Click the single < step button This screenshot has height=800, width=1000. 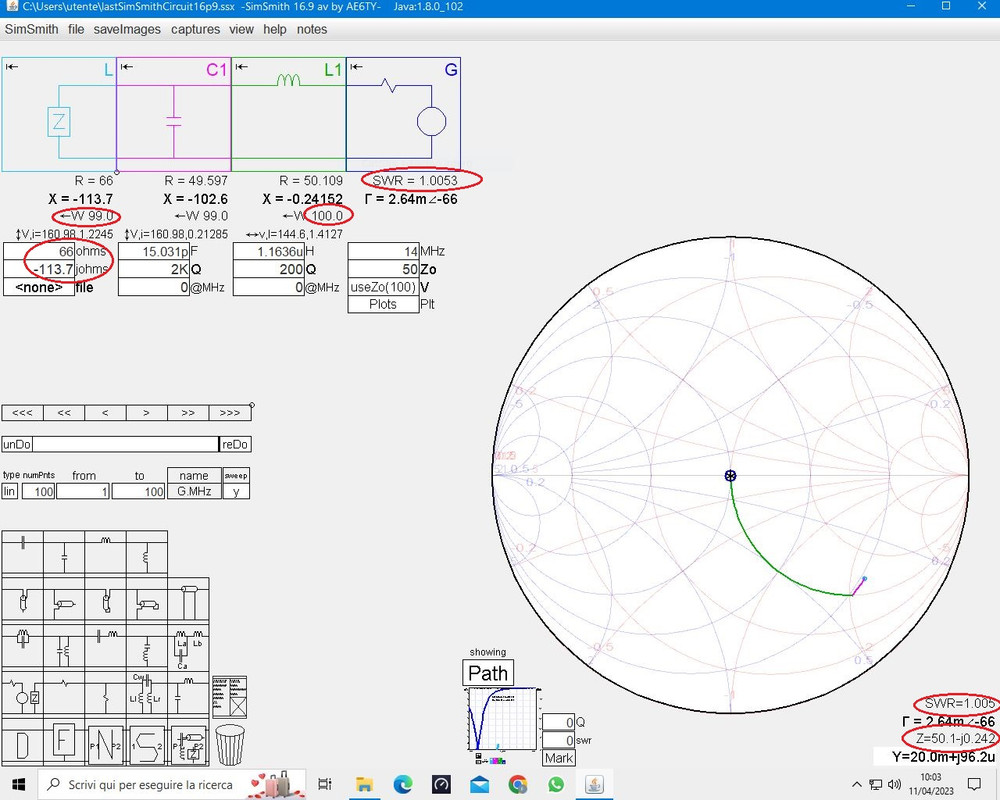(x=105, y=413)
